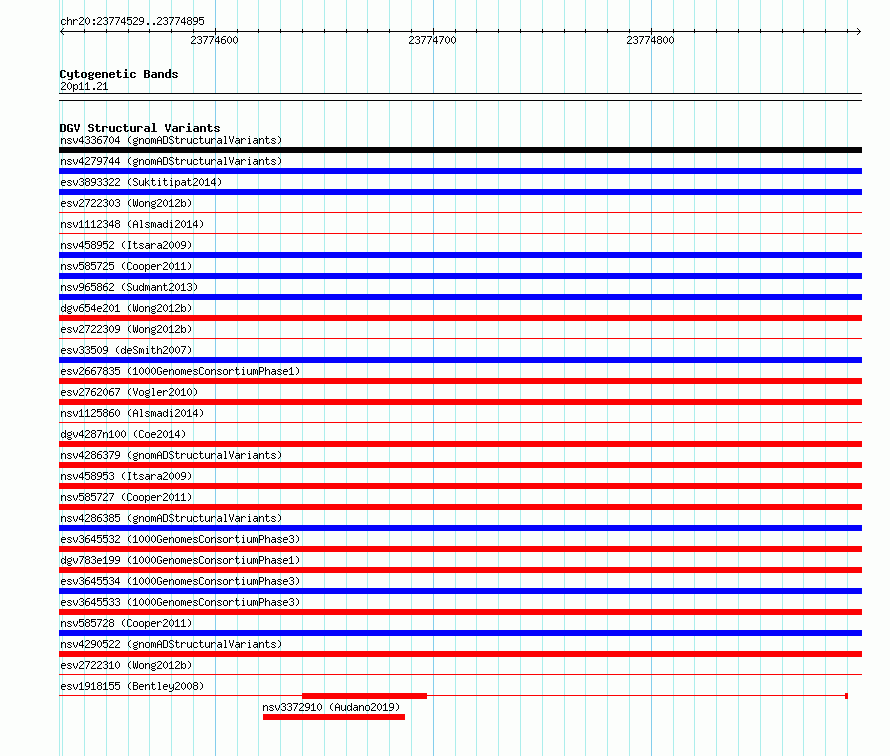
Task: Click nsv4290522 gnomADStructuralVariants label
Action: point(171,644)
